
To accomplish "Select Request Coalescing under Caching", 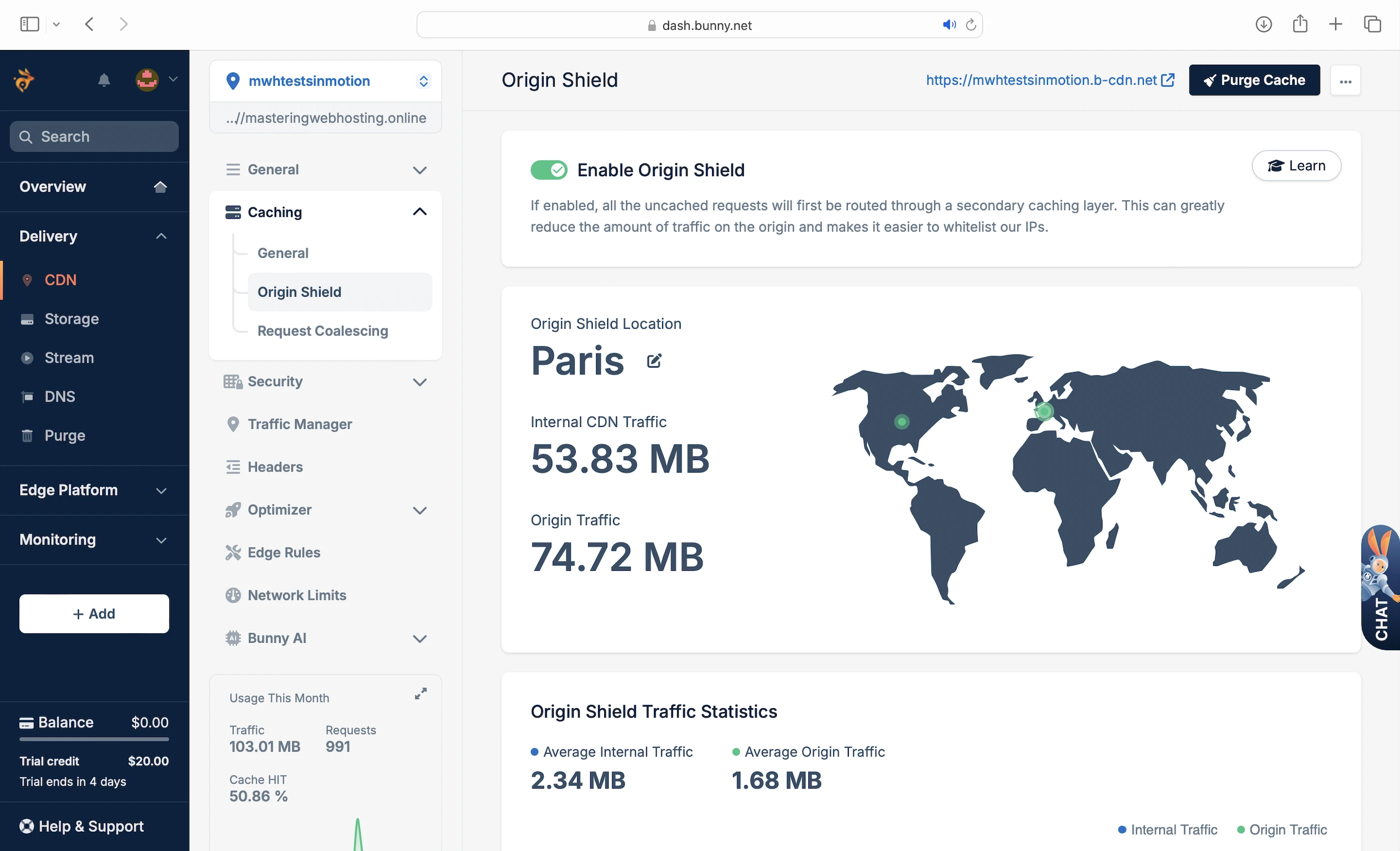I will 323,331.
